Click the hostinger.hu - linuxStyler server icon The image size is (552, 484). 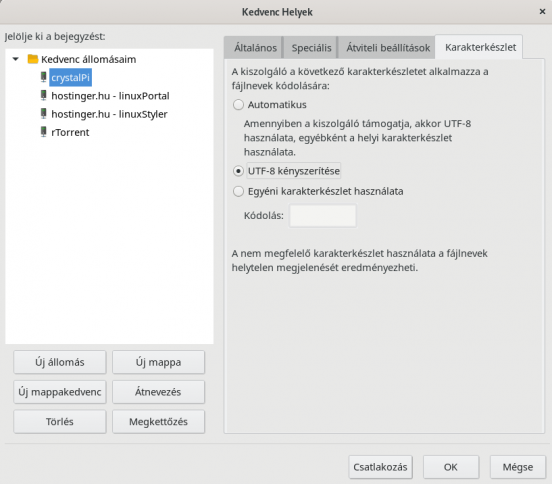coord(43,114)
